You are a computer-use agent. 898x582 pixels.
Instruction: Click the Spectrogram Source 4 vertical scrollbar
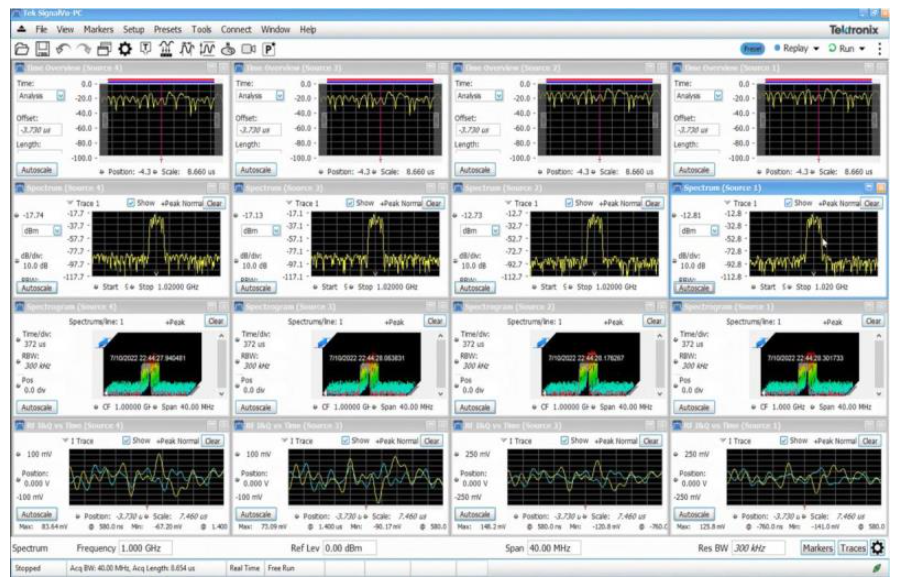point(222,364)
